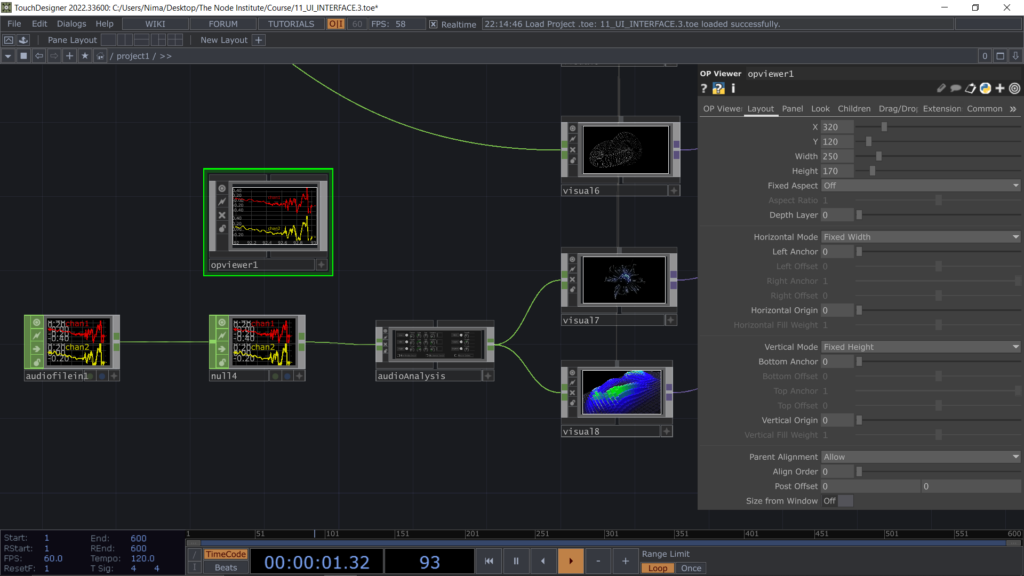Click the X value field showing 320
Image resolution: width=1024 pixels, height=576 pixels.
pyautogui.click(x=837, y=127)
